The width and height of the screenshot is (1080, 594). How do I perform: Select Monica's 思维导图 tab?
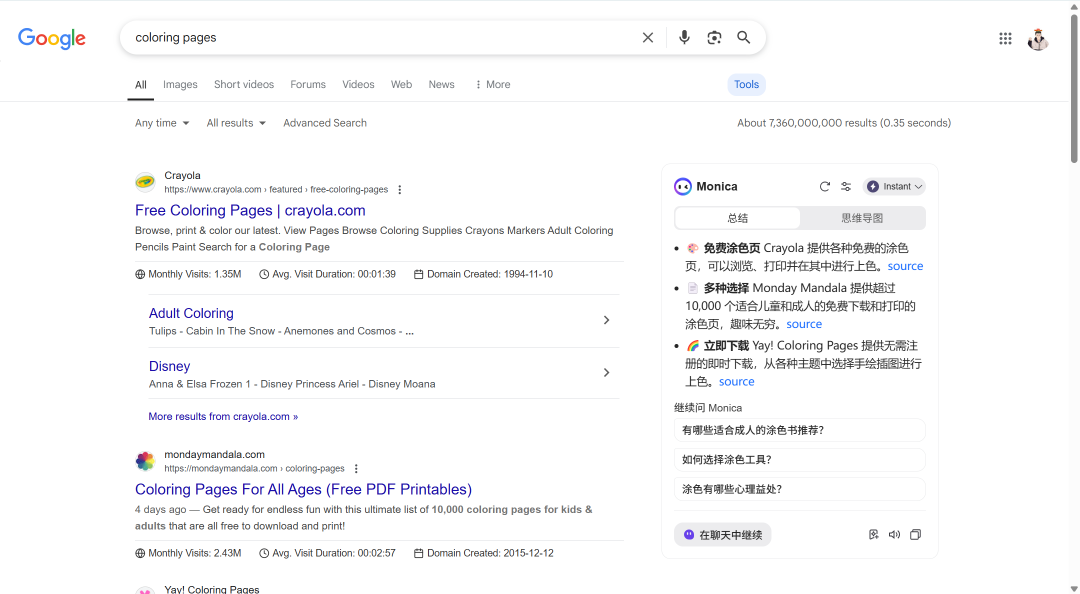point(862,218)
